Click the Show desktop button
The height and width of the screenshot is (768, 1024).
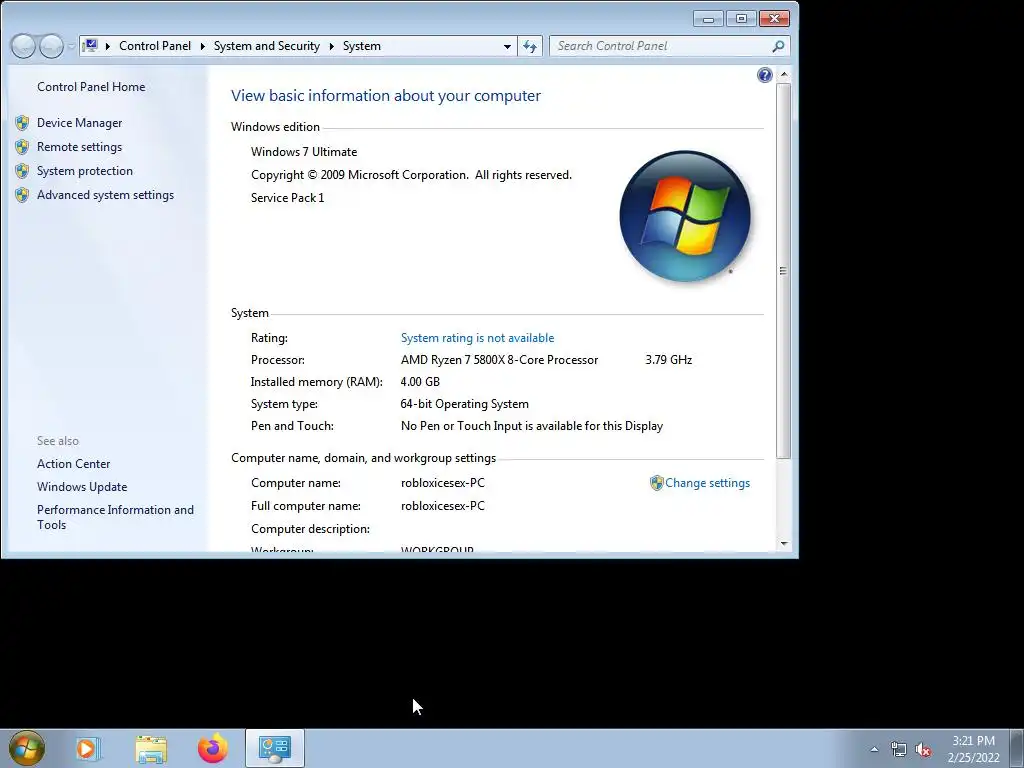(x=1017, y=748)
